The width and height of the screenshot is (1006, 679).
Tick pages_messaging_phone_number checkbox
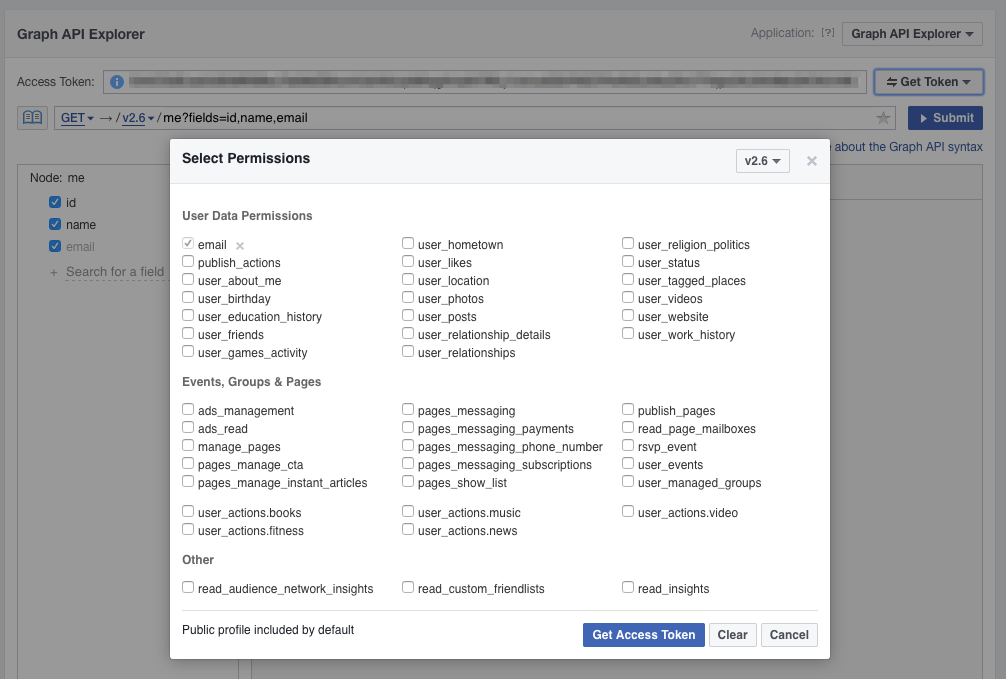point(408,445)
